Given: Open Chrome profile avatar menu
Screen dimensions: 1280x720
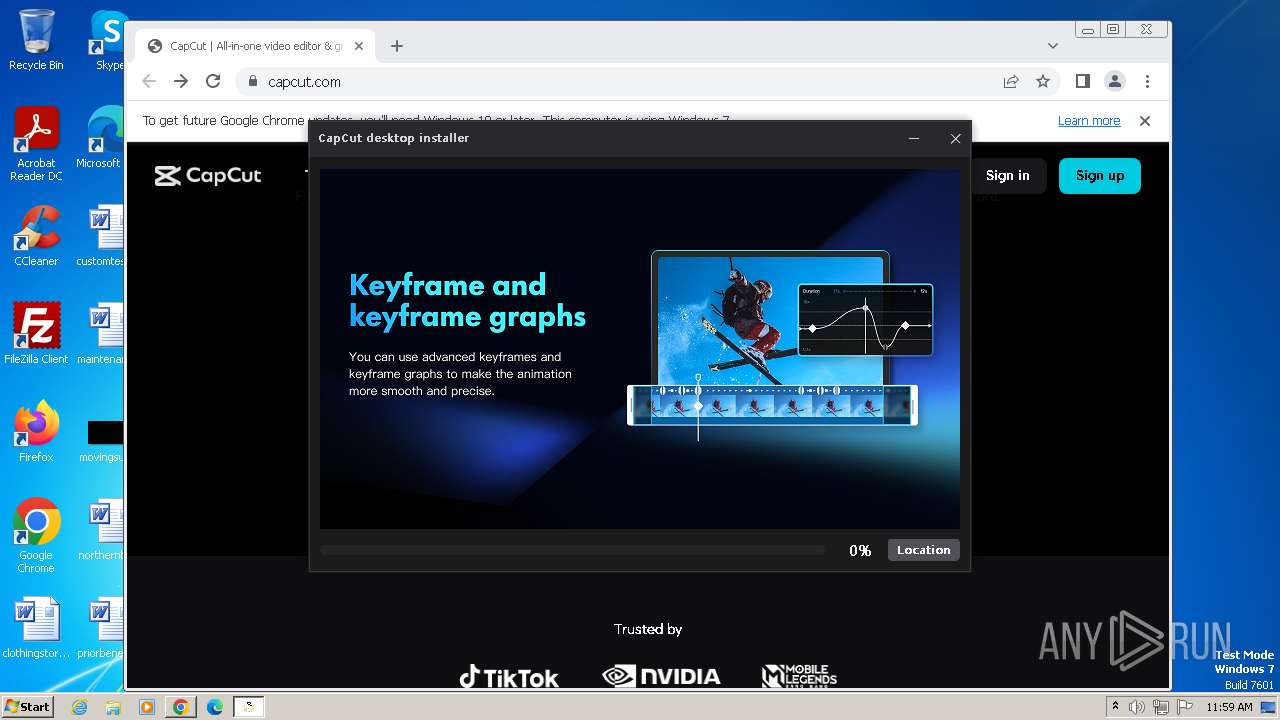Looking at the screenshot, I should pos(1115,82).
